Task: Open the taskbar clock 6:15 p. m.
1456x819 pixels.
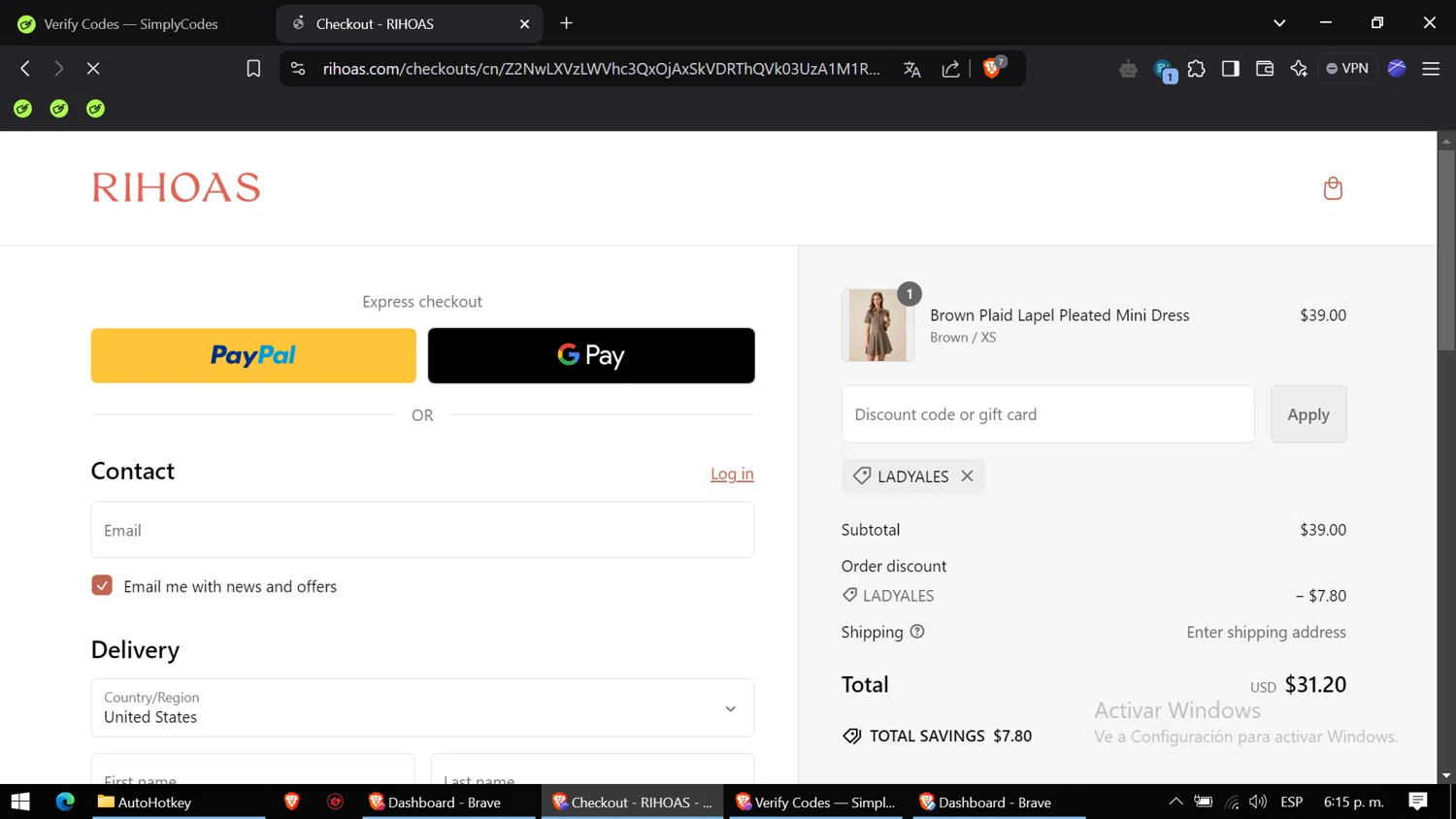Action: pos(1353,802)
